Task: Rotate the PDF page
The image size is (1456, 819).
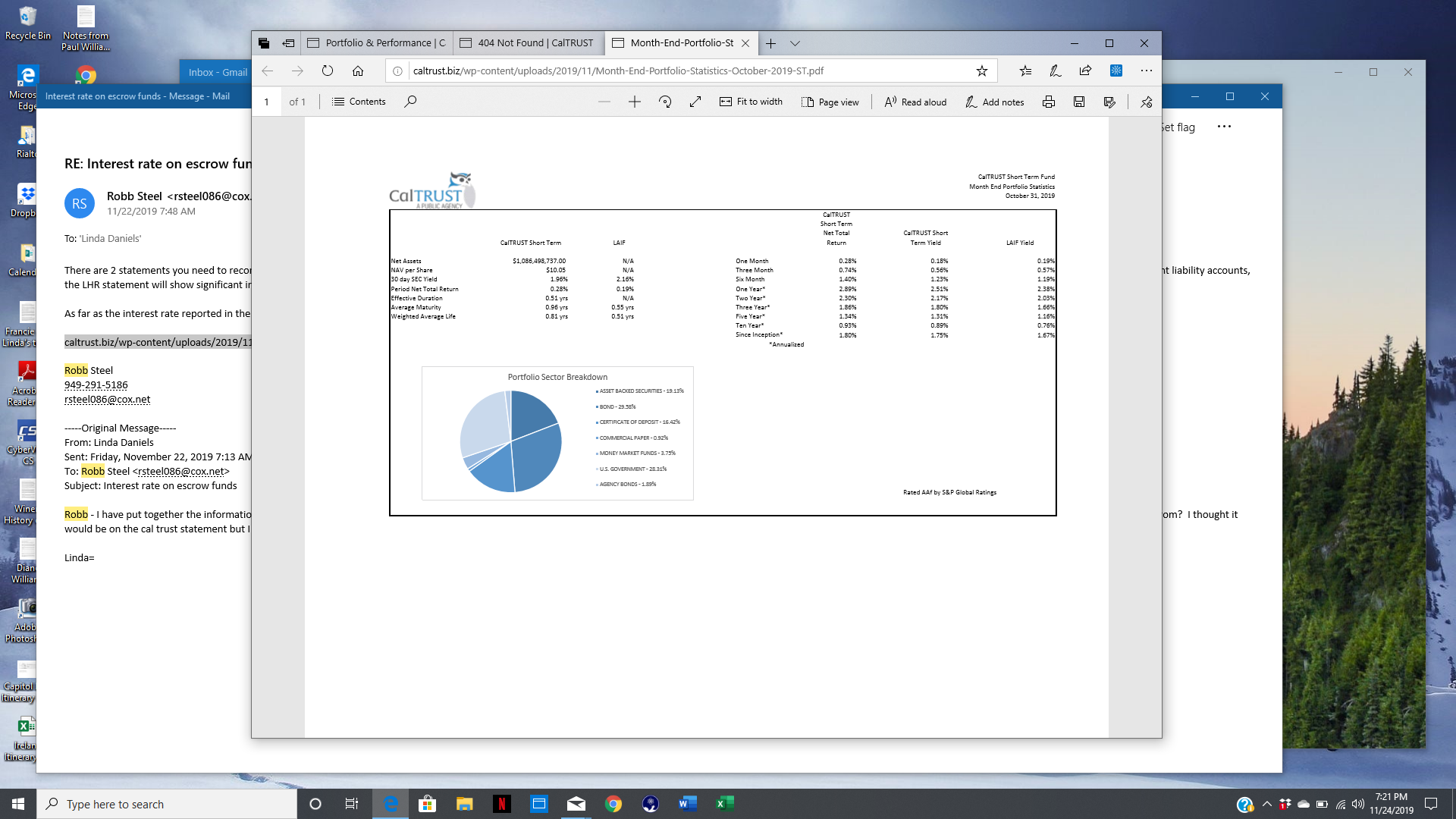Action: [x=665, y=102]
